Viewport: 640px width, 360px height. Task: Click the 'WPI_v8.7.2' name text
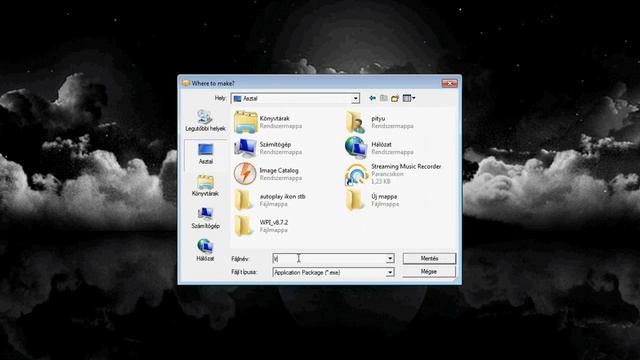(x=274, y=222)
